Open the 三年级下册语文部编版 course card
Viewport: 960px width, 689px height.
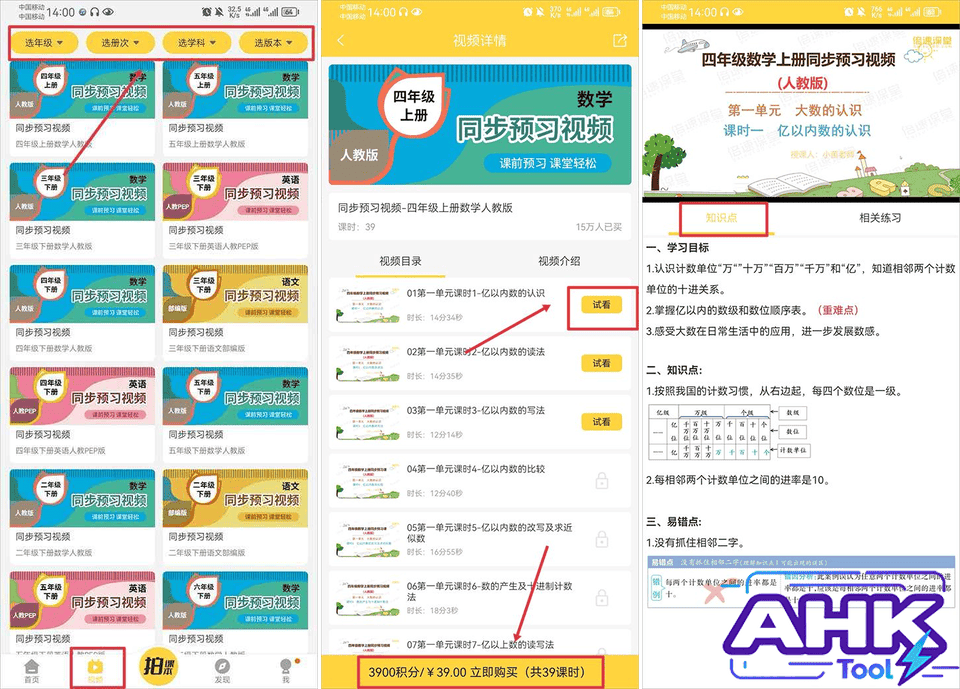tap(235, 312)
